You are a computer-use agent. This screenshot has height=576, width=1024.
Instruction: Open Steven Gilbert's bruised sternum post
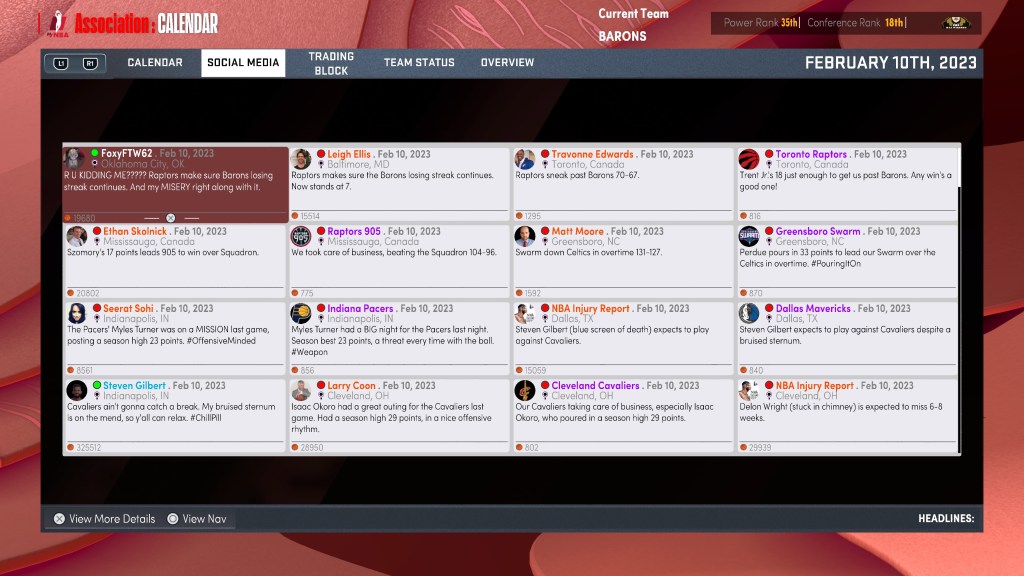click(174, 415)
